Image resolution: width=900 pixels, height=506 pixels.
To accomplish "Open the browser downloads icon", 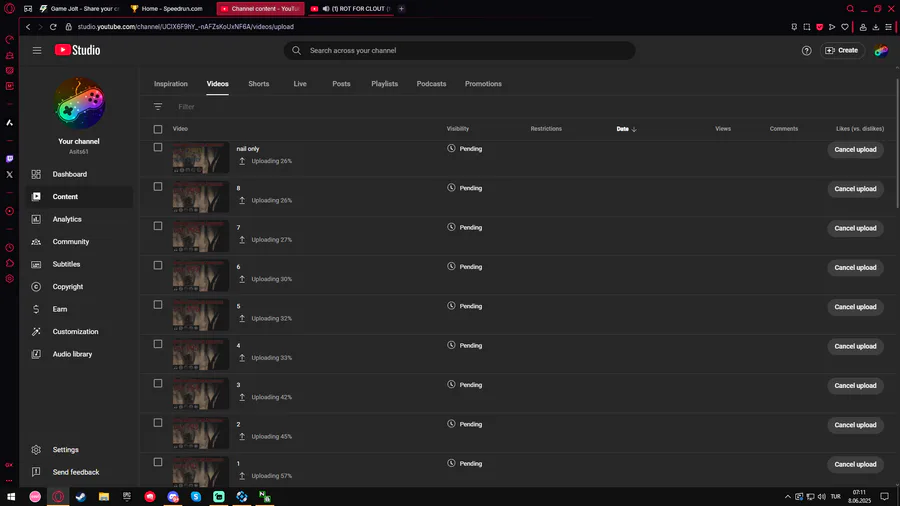I will tap(875, 27).
